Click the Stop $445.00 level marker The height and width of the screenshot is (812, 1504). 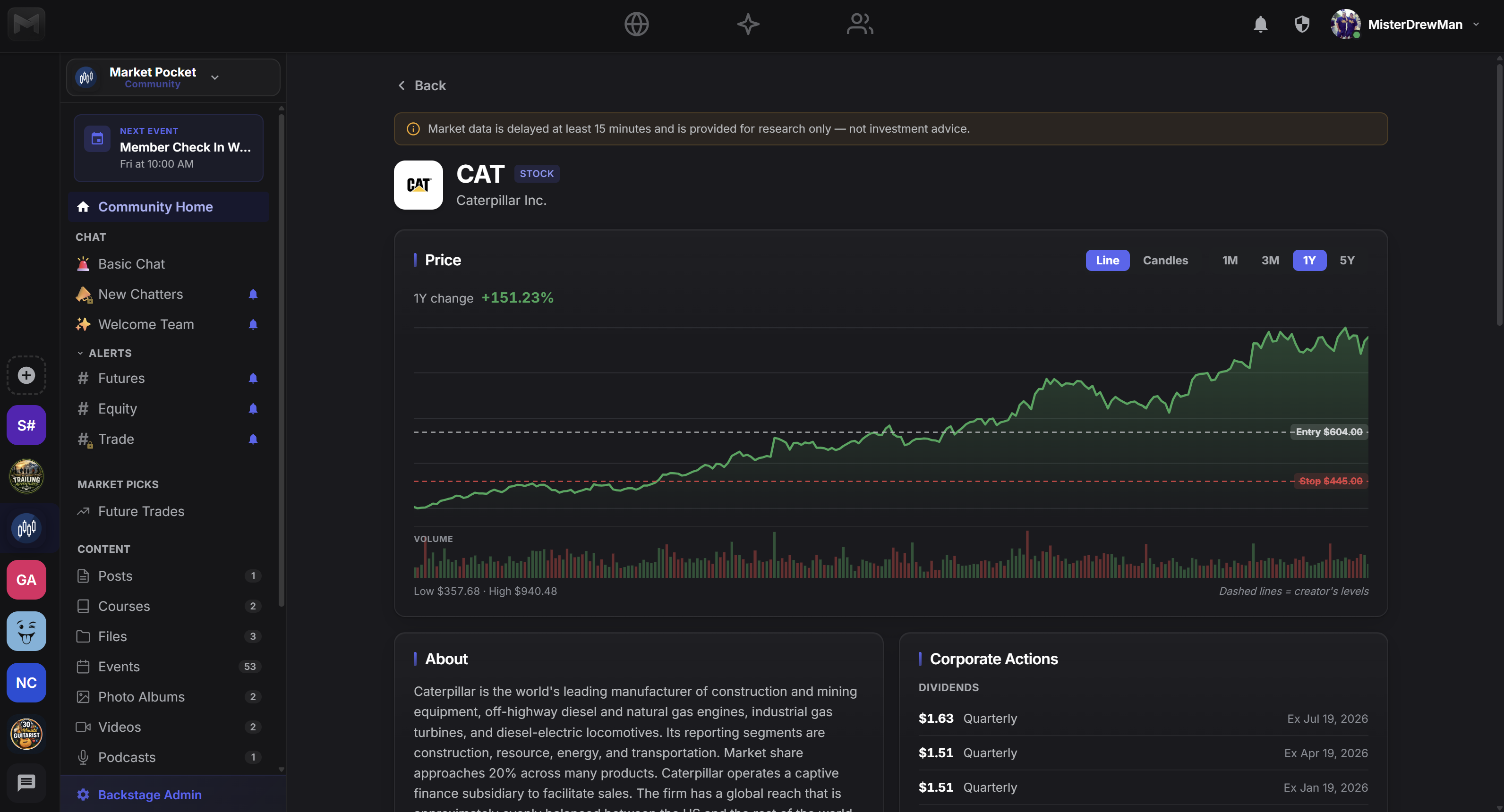(x=1331, y=481)
